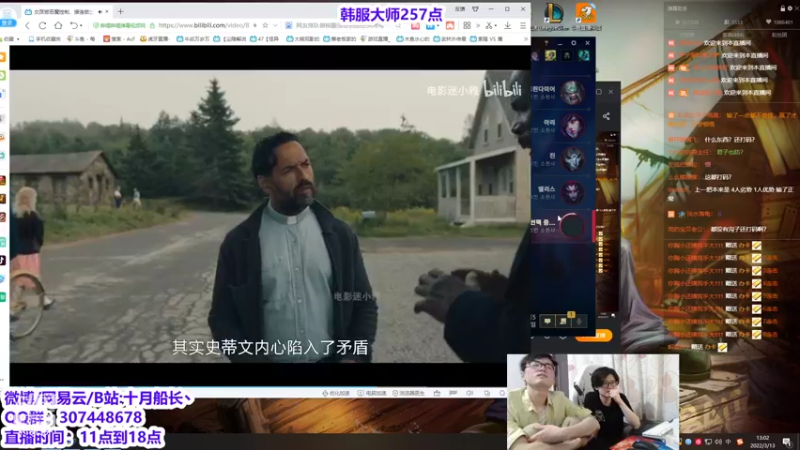Open the browser home page icon
This screenshot has height=450, width=800.
[x=58, y=25]
